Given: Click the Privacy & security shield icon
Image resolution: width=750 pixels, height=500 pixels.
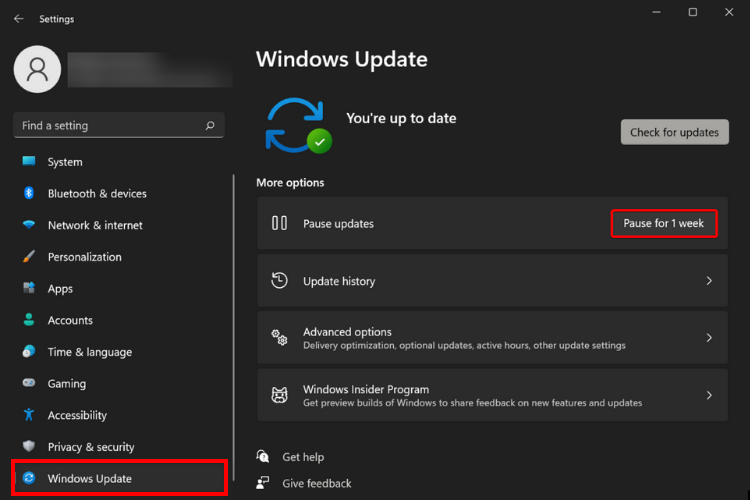Looking at the screenshot, I should pyautogui.click(x=29, y=446).
